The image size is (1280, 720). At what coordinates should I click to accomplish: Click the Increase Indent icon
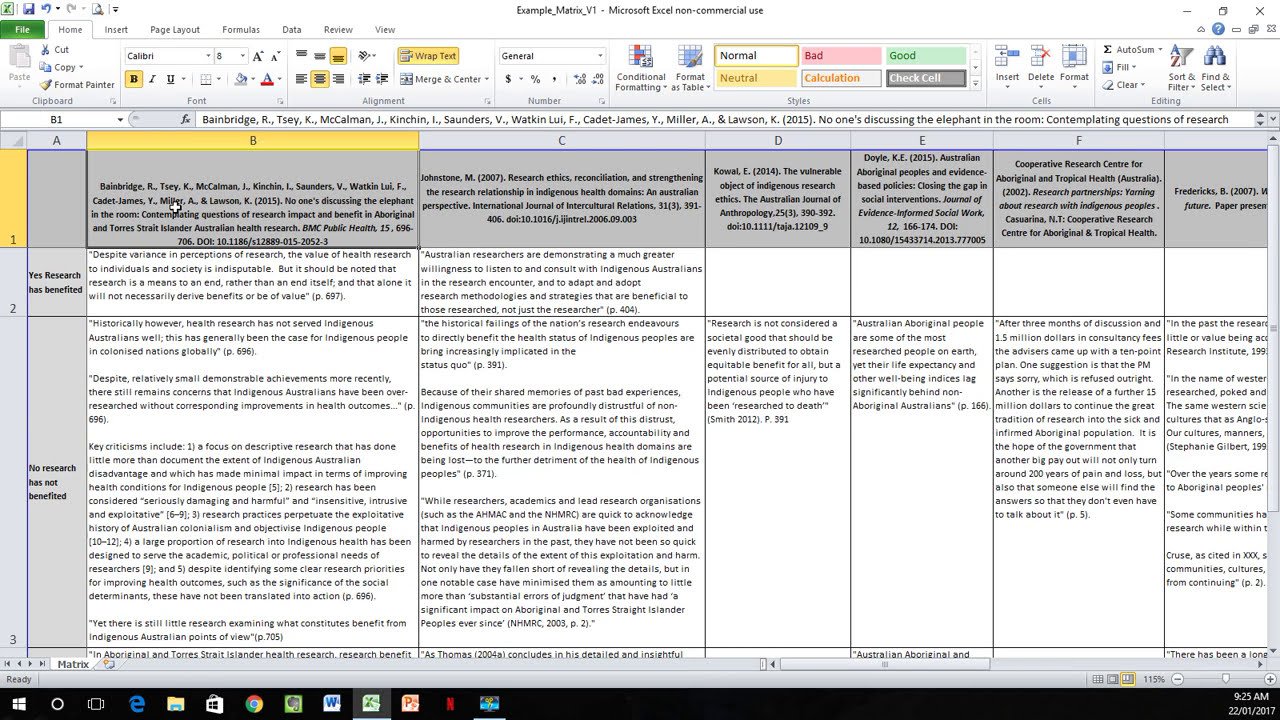[382, 79]
